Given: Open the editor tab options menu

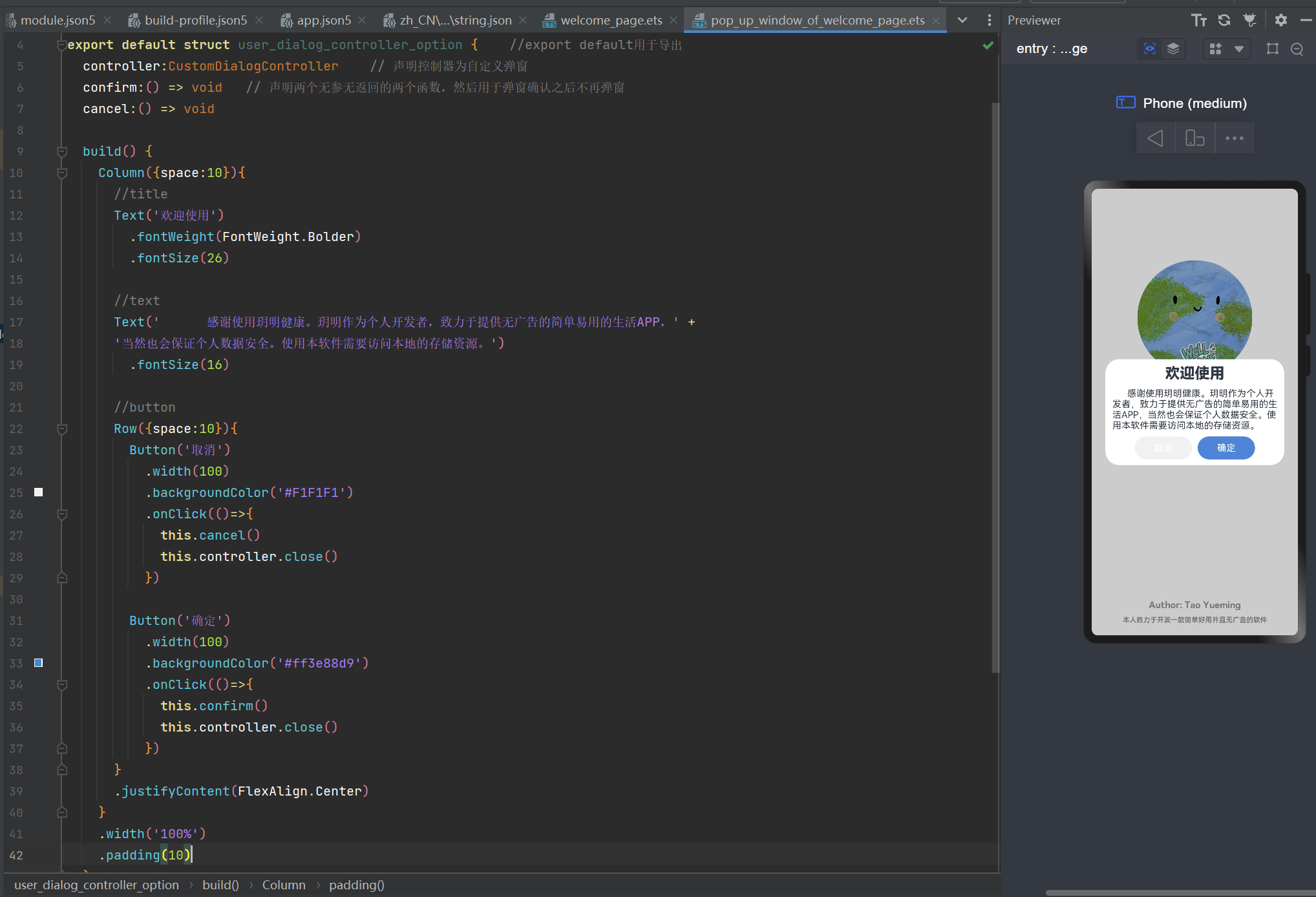Looking at the screenshot, I should coord(989,20).
